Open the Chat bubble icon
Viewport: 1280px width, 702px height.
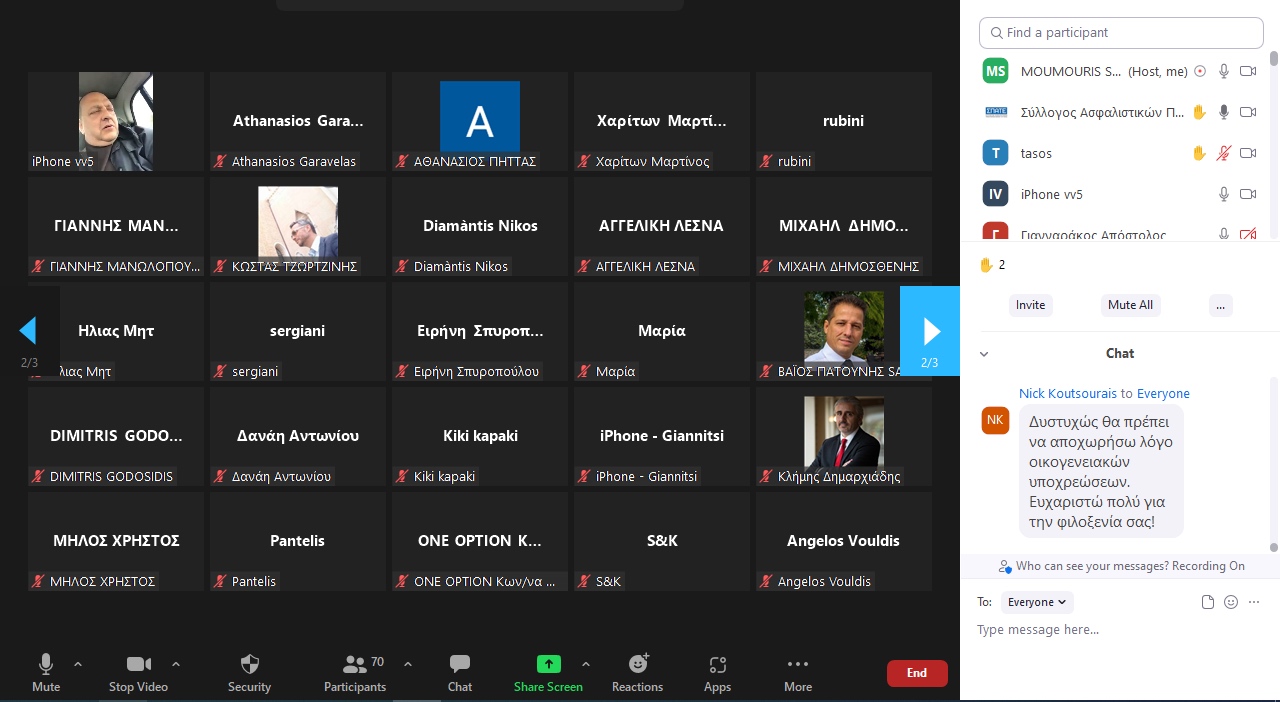(460, 665)
